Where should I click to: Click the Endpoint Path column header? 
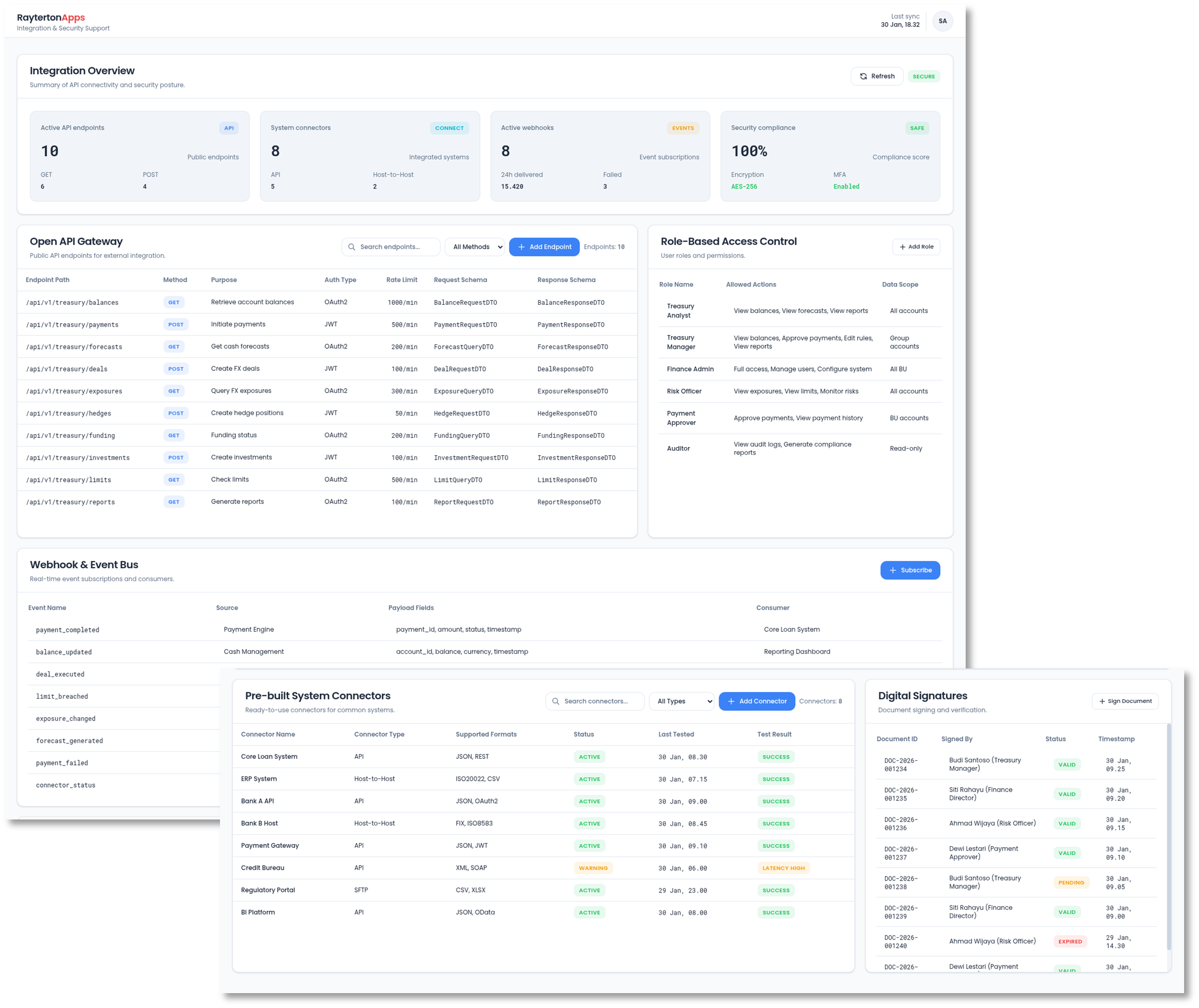(x=47, y=280)
